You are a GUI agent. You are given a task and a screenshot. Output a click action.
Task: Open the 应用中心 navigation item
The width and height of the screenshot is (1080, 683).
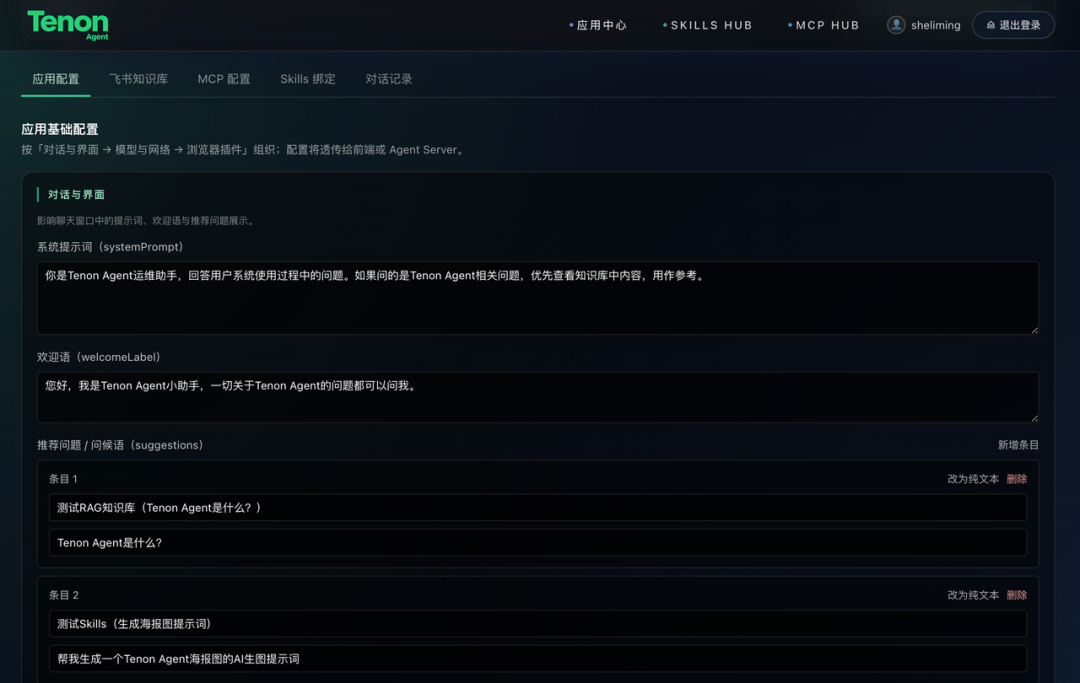(x=598, y=25)
